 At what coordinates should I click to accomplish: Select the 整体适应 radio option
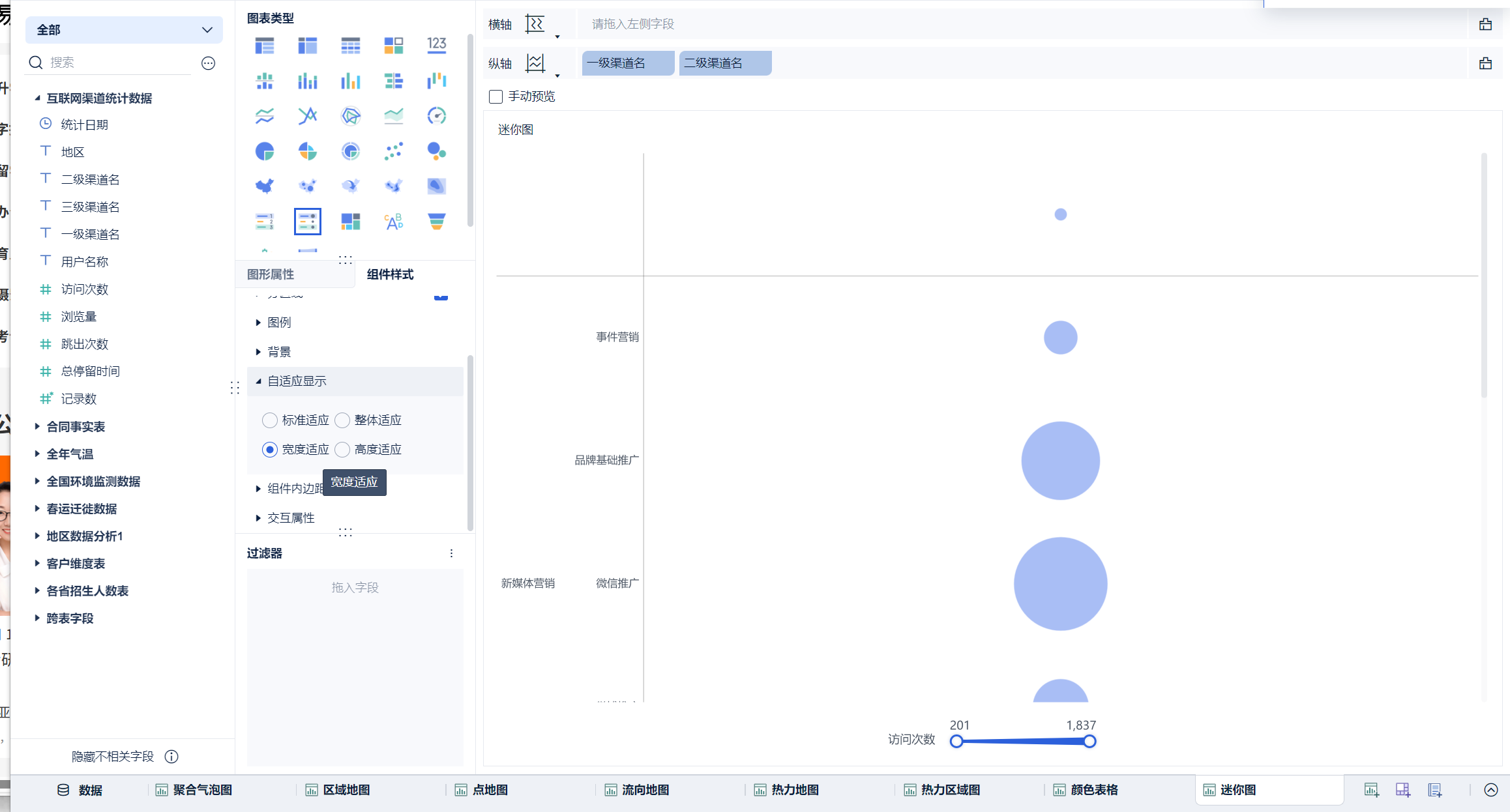pyautogui.click(x=342, y=420)
